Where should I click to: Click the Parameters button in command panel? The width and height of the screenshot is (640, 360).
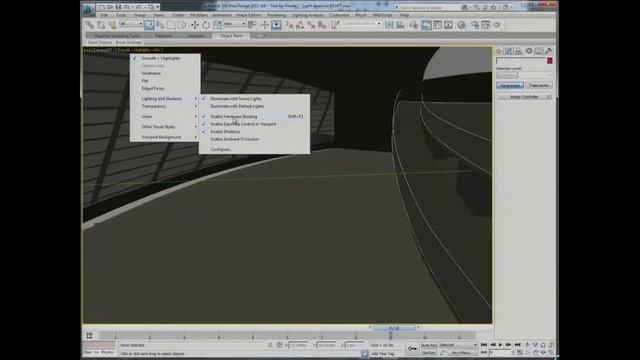[x=510, y=85]
